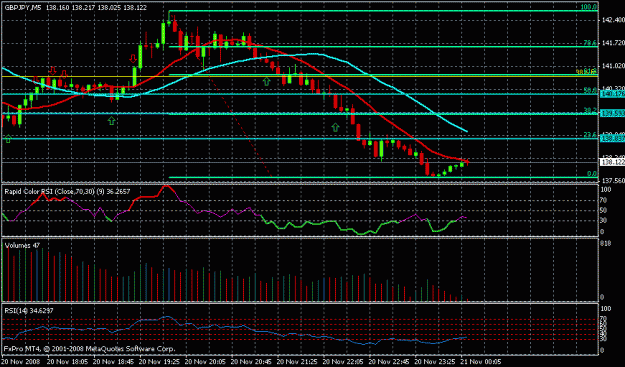This screenshot has width=625, height=367.
Task: Click the 141.720 price scale value
Action: click(x=614, y=42)
